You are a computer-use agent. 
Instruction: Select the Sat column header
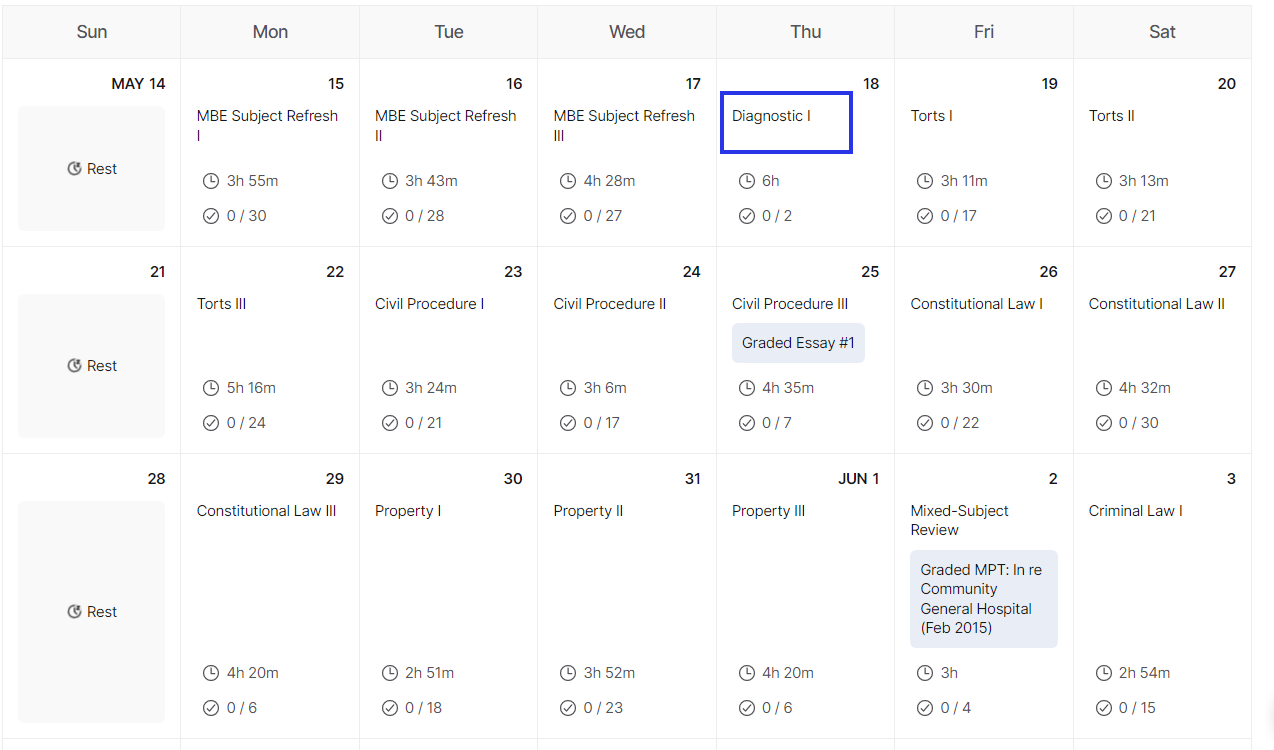[1162, 32]
